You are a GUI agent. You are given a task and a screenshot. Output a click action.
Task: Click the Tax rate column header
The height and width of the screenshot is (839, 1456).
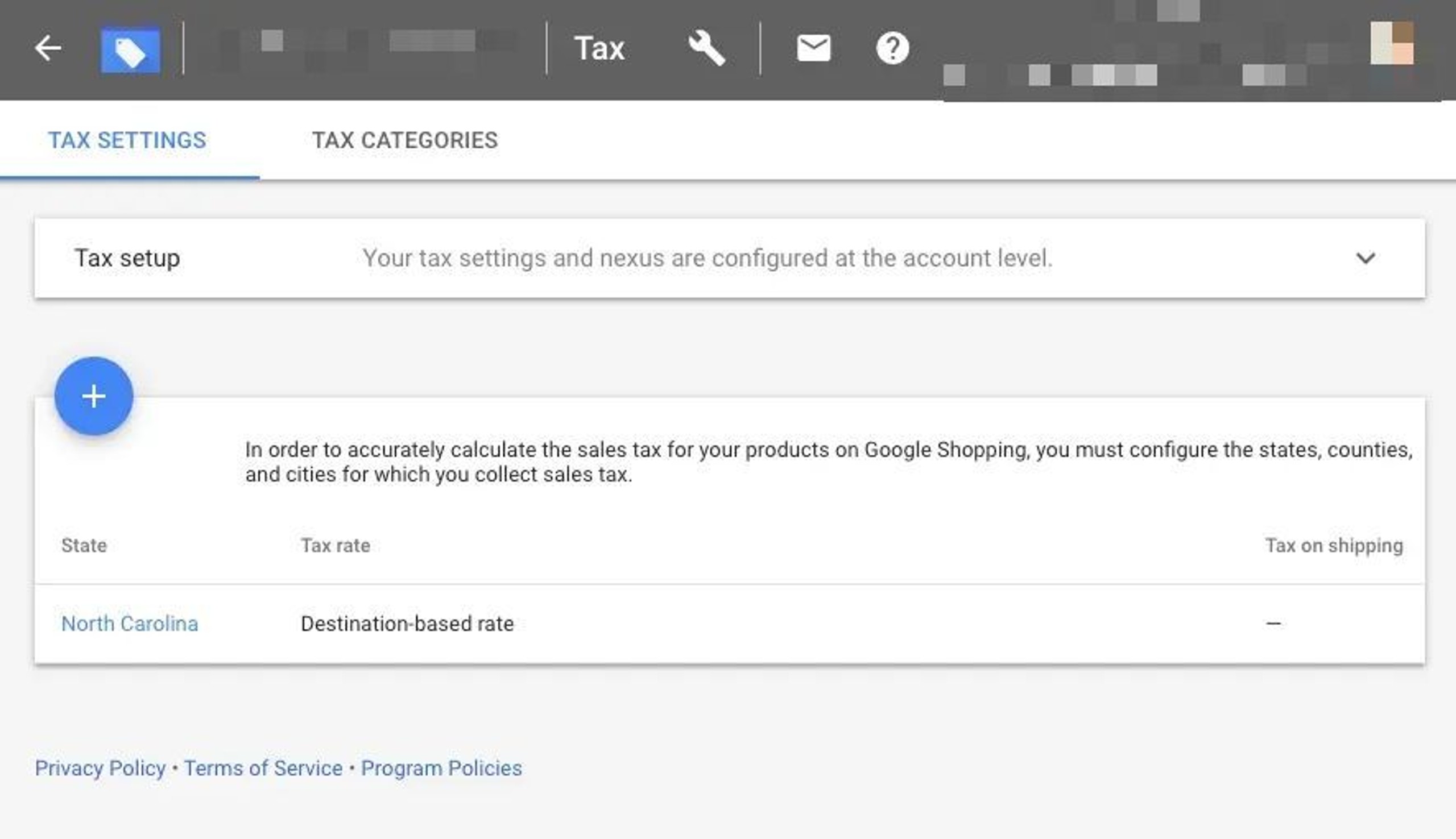[336, 545]
